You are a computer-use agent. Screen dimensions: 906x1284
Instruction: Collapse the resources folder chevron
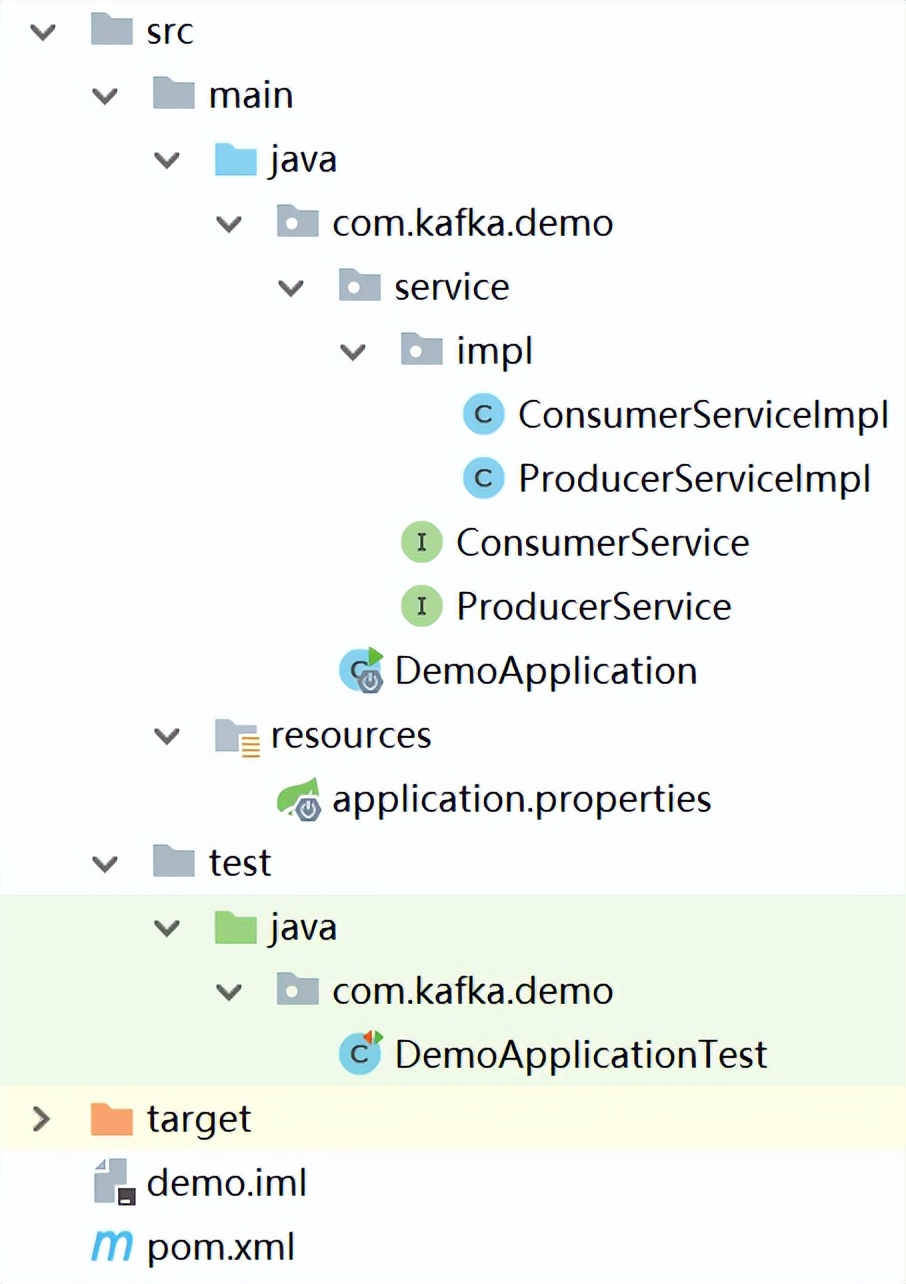click(167, 736)
